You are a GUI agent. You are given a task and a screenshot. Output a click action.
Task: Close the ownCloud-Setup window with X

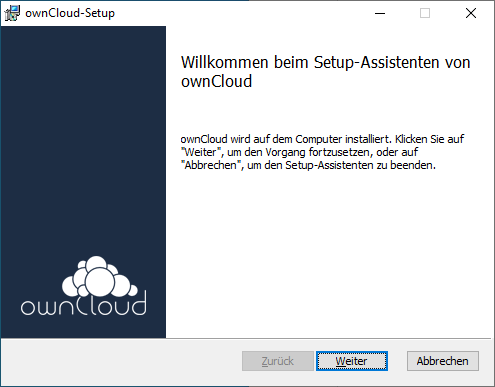tap(471, 13)
